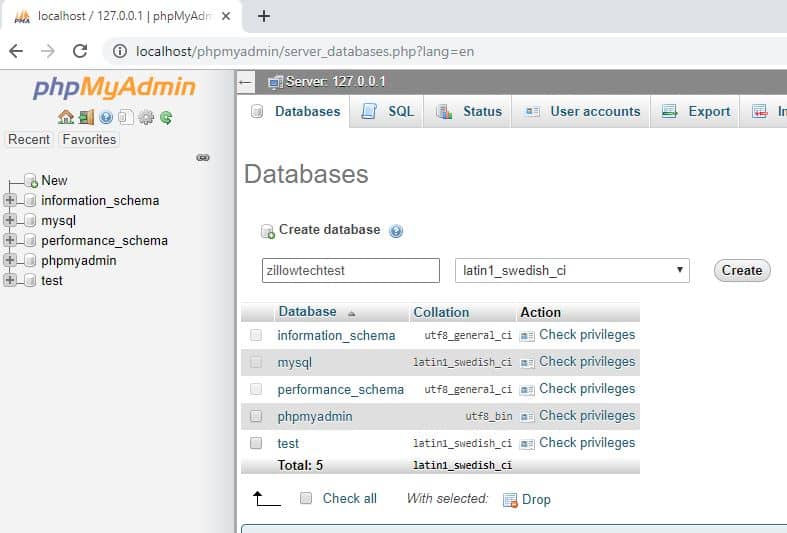
Task: Click the browser Back arrow
Action: (x=16, y=51)
